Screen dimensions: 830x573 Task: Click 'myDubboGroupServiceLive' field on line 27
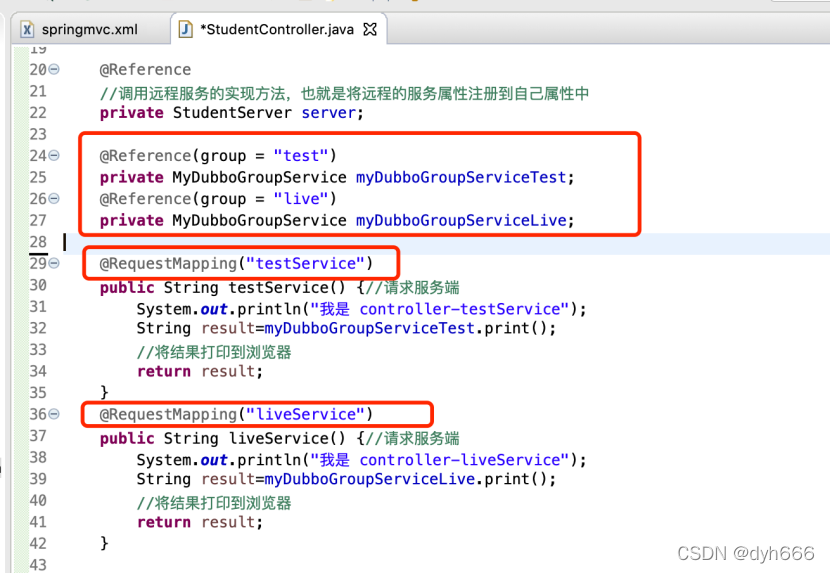tap(461, 220)
